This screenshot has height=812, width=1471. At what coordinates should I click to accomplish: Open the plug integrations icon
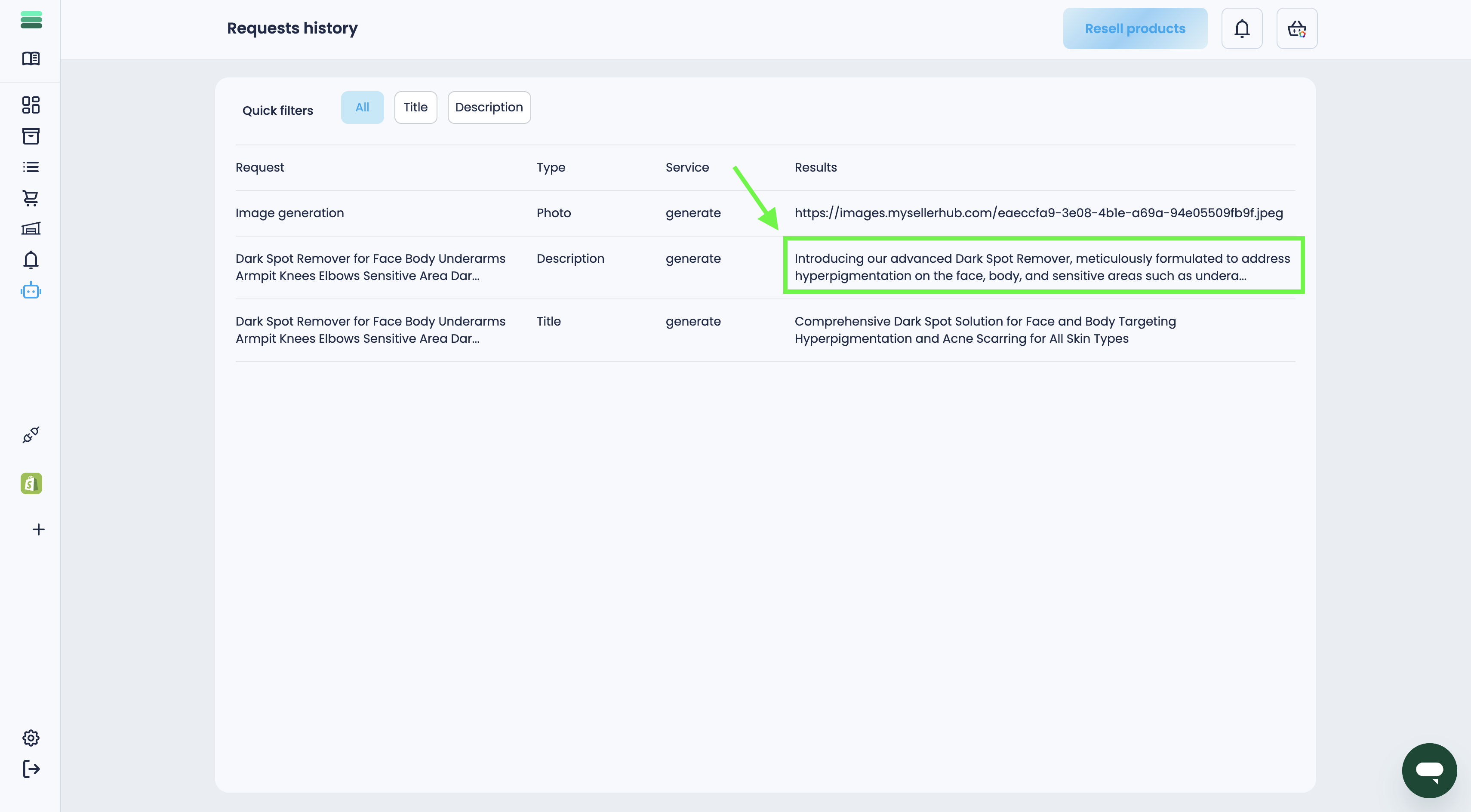tap(31, 435)
